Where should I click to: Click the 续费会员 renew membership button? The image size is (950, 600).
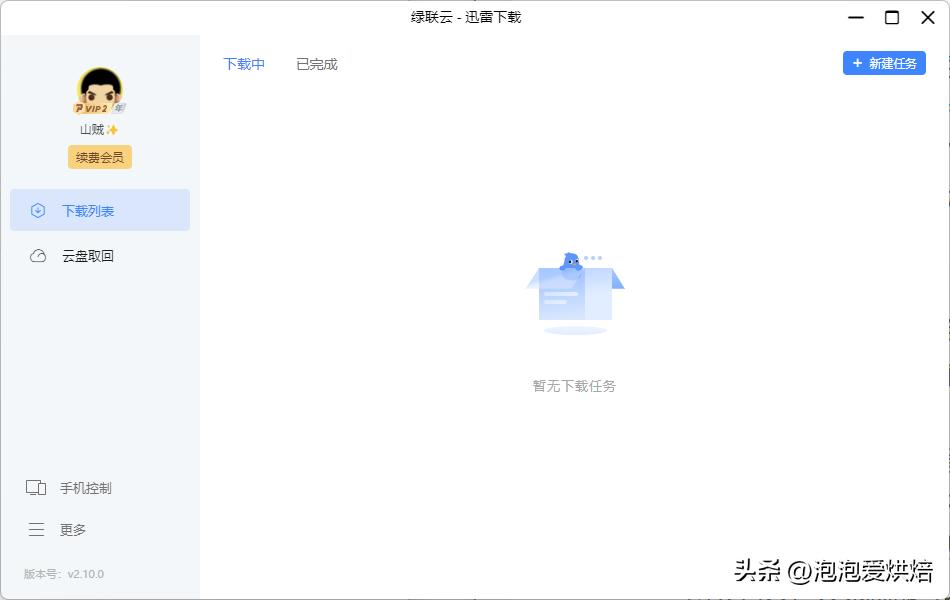(99, 157)
